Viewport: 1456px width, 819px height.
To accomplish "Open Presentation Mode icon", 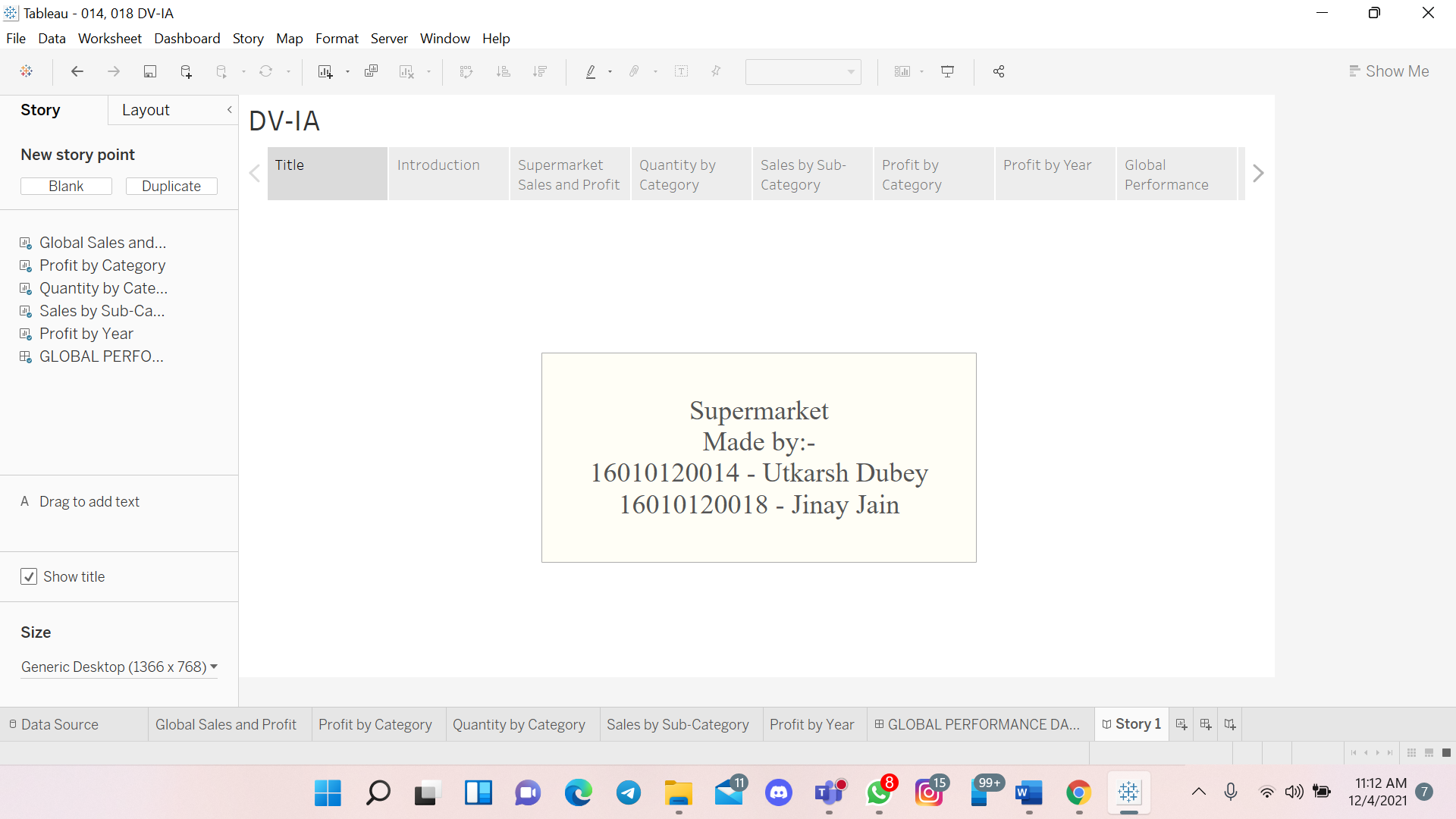I will 948,71.
